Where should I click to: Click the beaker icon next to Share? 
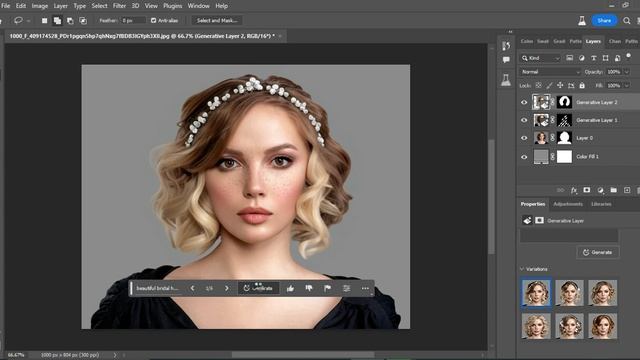(582, 20)
